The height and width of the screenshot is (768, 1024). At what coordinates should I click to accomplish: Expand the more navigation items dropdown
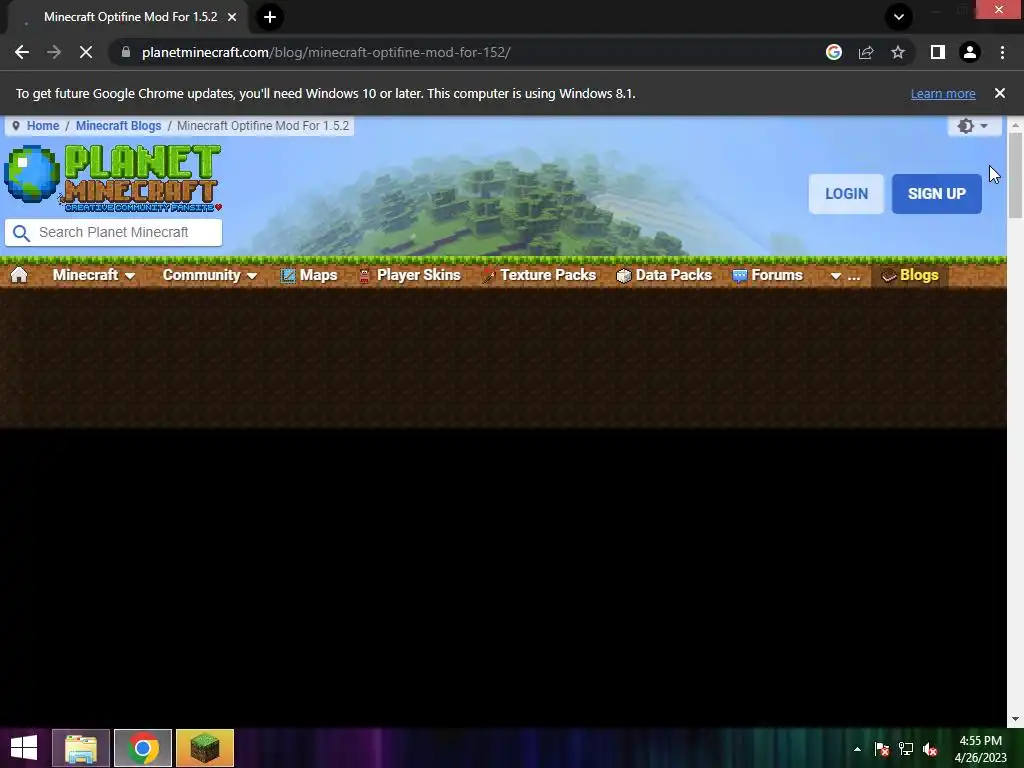[x=844, y=276]
